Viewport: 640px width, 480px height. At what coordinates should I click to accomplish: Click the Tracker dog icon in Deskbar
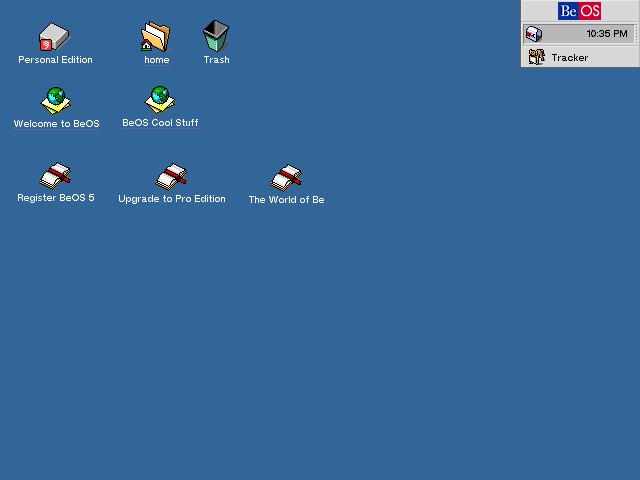point(536,57)
